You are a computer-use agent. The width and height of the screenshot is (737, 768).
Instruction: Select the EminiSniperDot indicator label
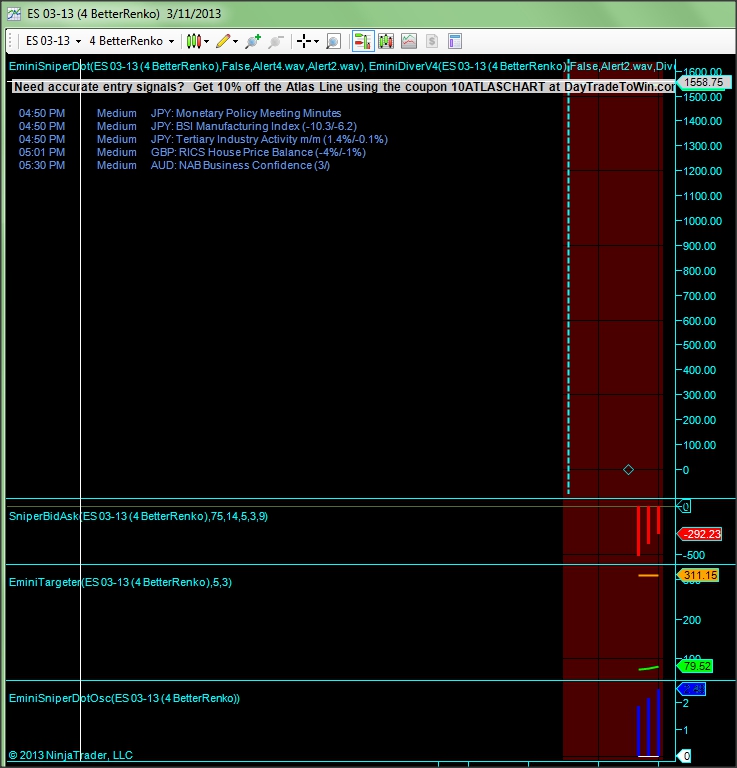187,66
